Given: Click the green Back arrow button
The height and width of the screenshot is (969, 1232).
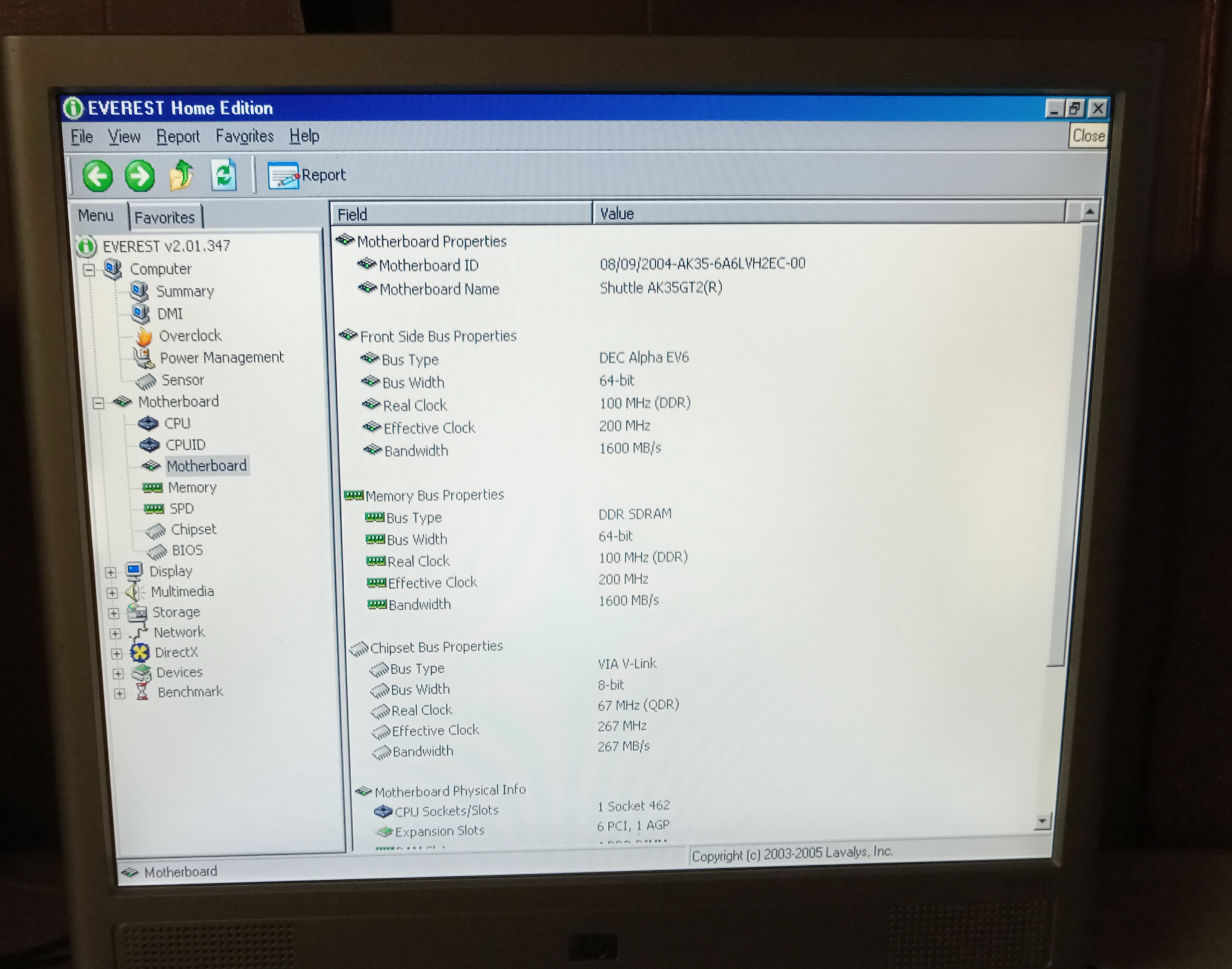Looking at the screenshot, I should pyautogui.click(x=98, y=176).
